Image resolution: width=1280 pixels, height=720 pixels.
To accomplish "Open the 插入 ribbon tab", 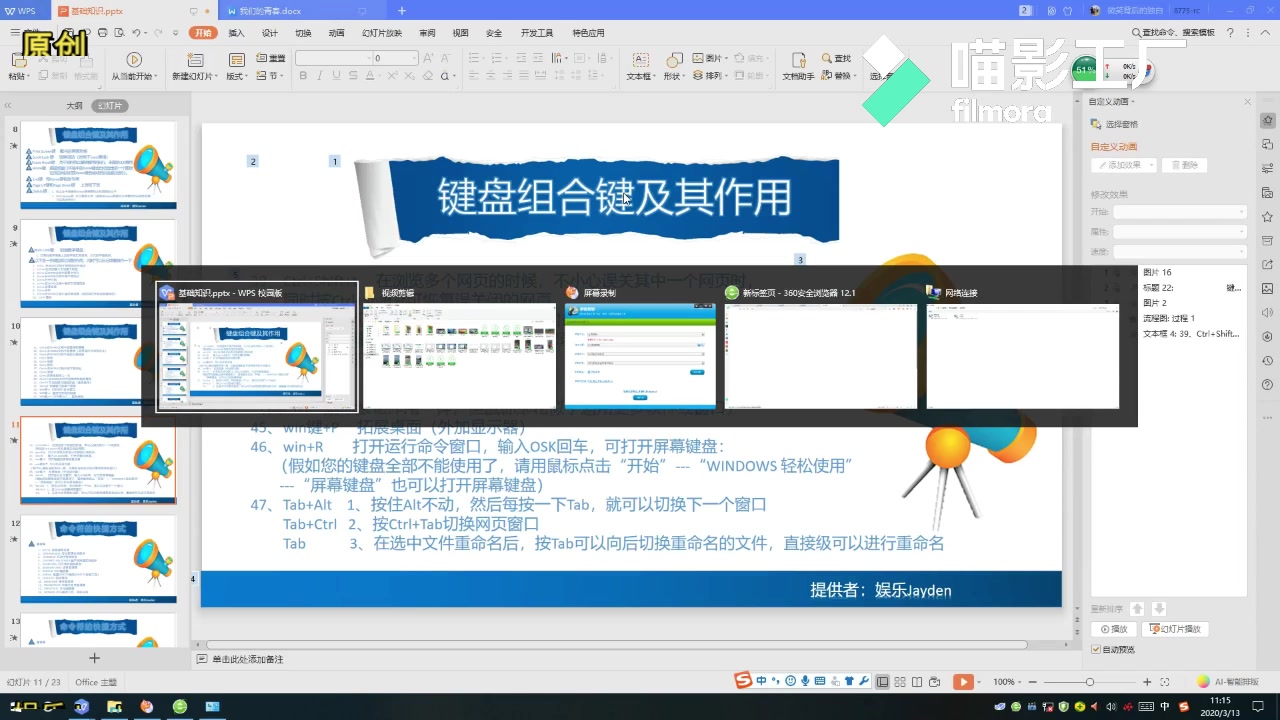I will coord(236,33).
